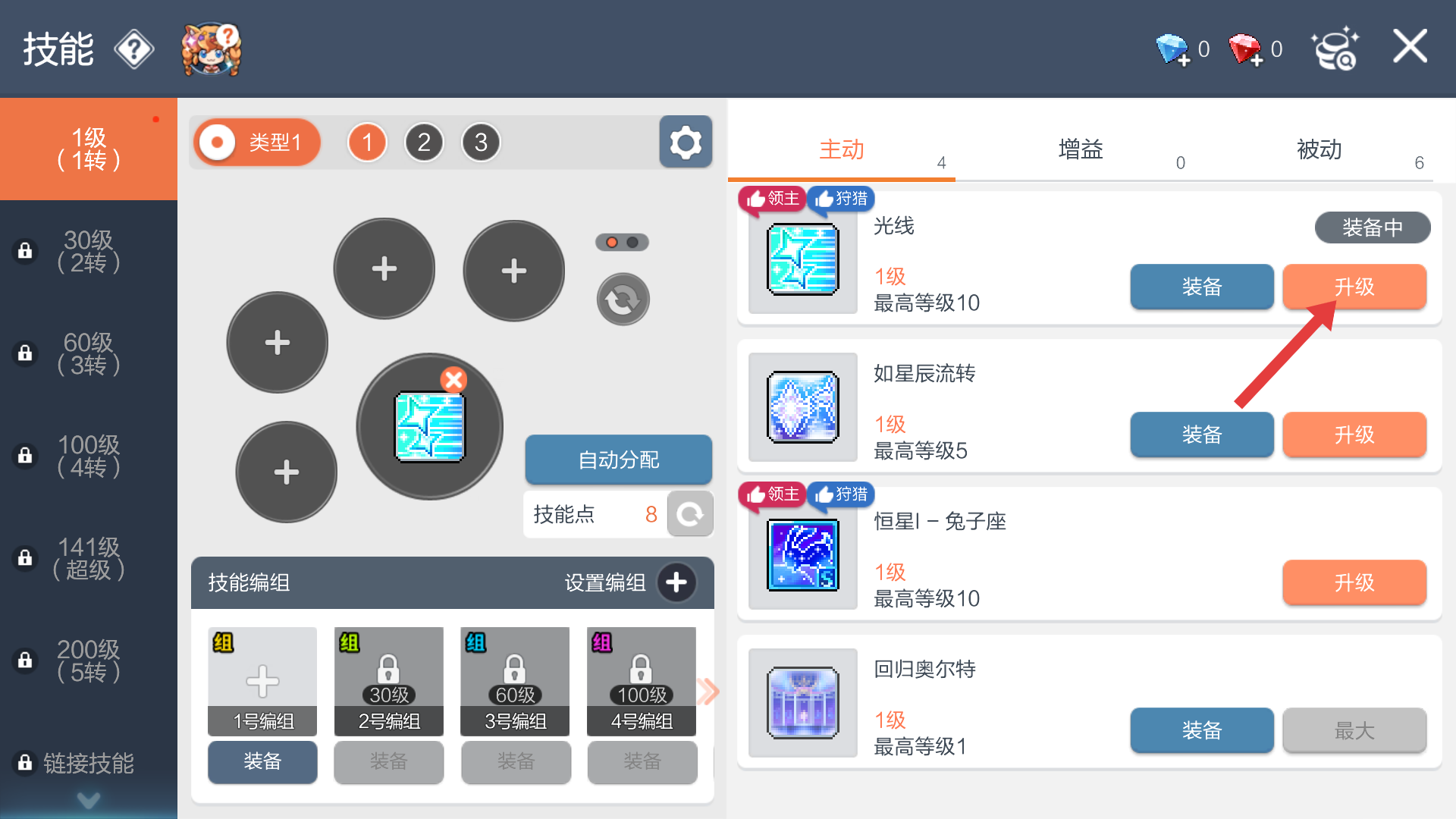
Task: Expand sidebar with bottom down chevron
Action: 89,800
